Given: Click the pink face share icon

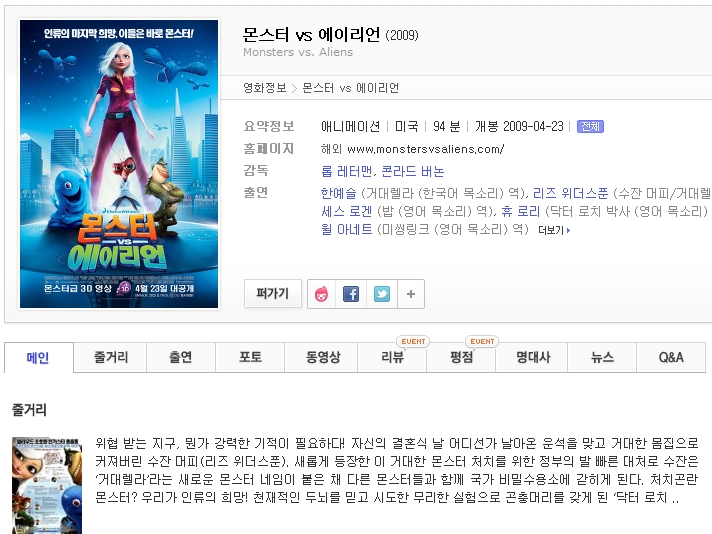Looking at the screenshot, I should point(321,294).
